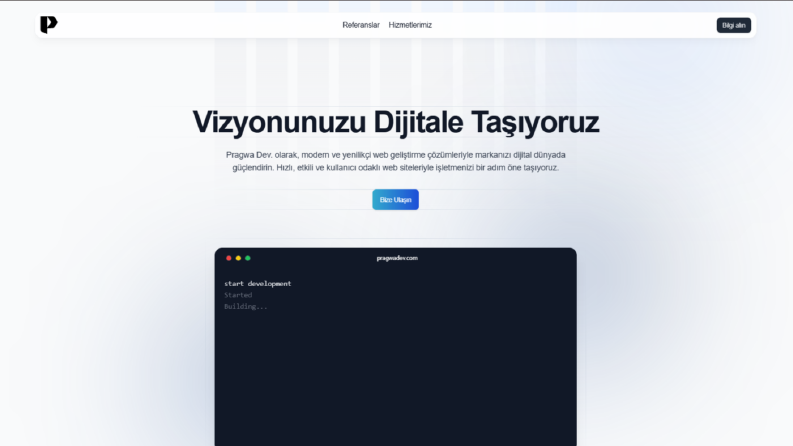
Task: Click the 'Started' terminal line
Action: click(x=238, y=295)
